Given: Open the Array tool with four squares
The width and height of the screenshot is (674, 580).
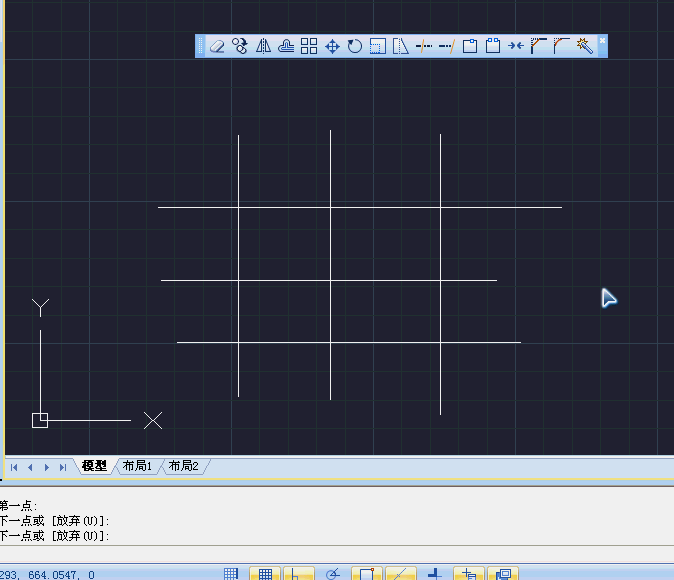Looking at the screenshot, I should pos(309,46).
